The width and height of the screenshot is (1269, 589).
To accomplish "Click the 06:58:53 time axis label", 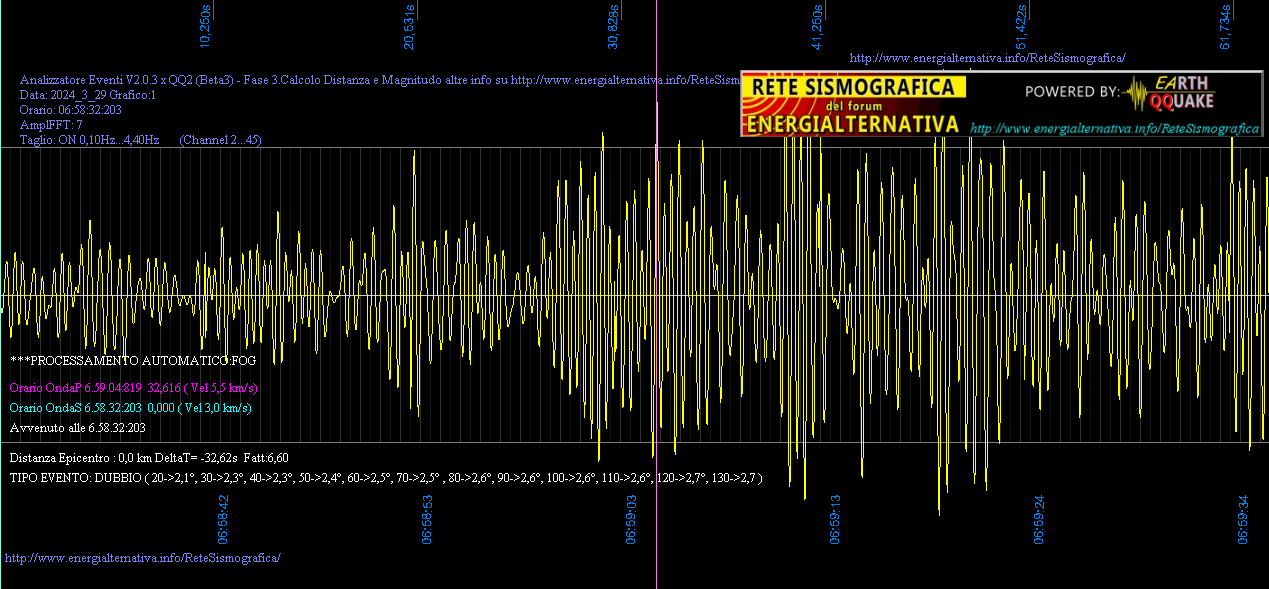I will coord(427,518).
